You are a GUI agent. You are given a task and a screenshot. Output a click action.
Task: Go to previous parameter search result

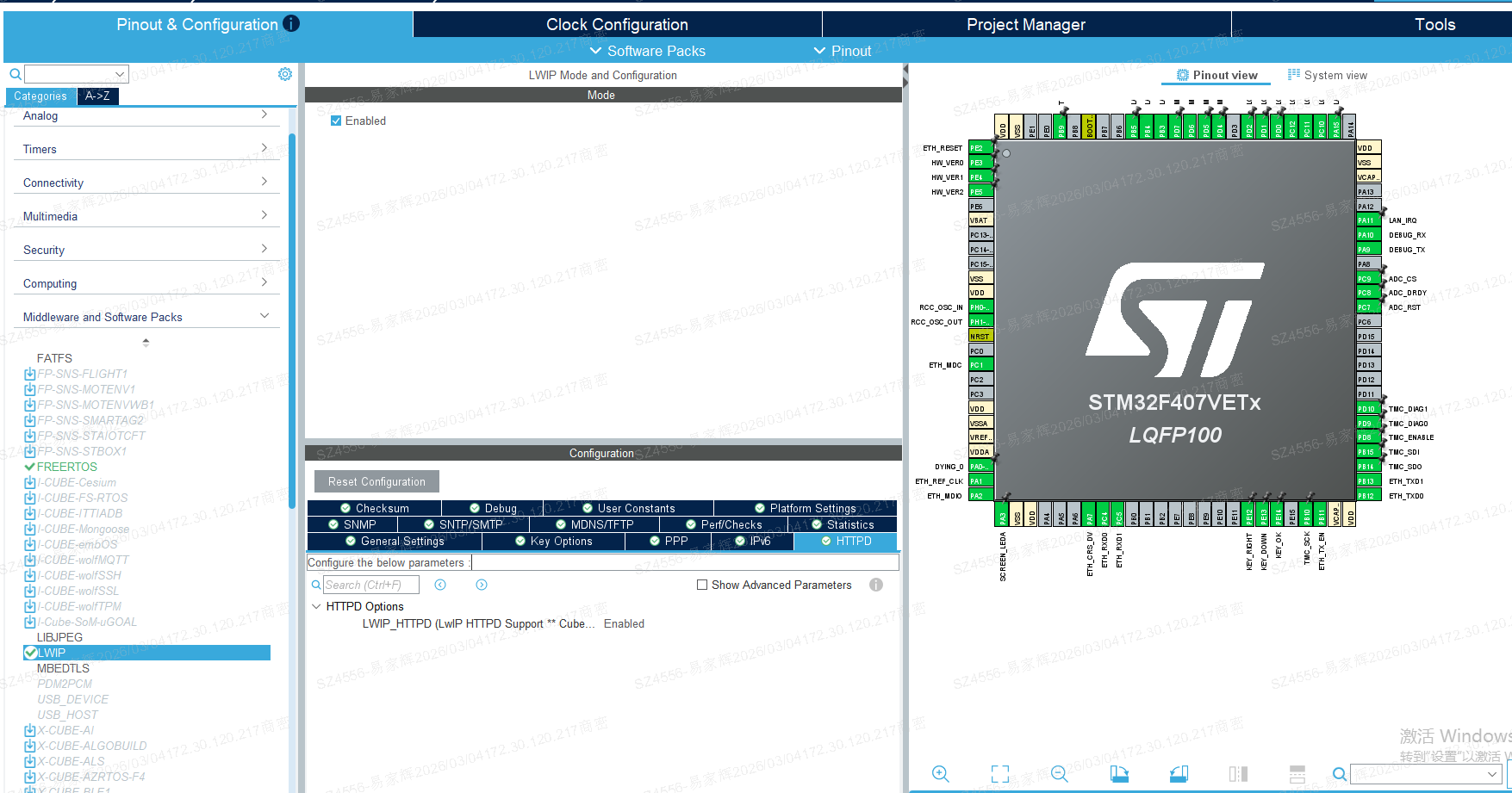[440, 585]
